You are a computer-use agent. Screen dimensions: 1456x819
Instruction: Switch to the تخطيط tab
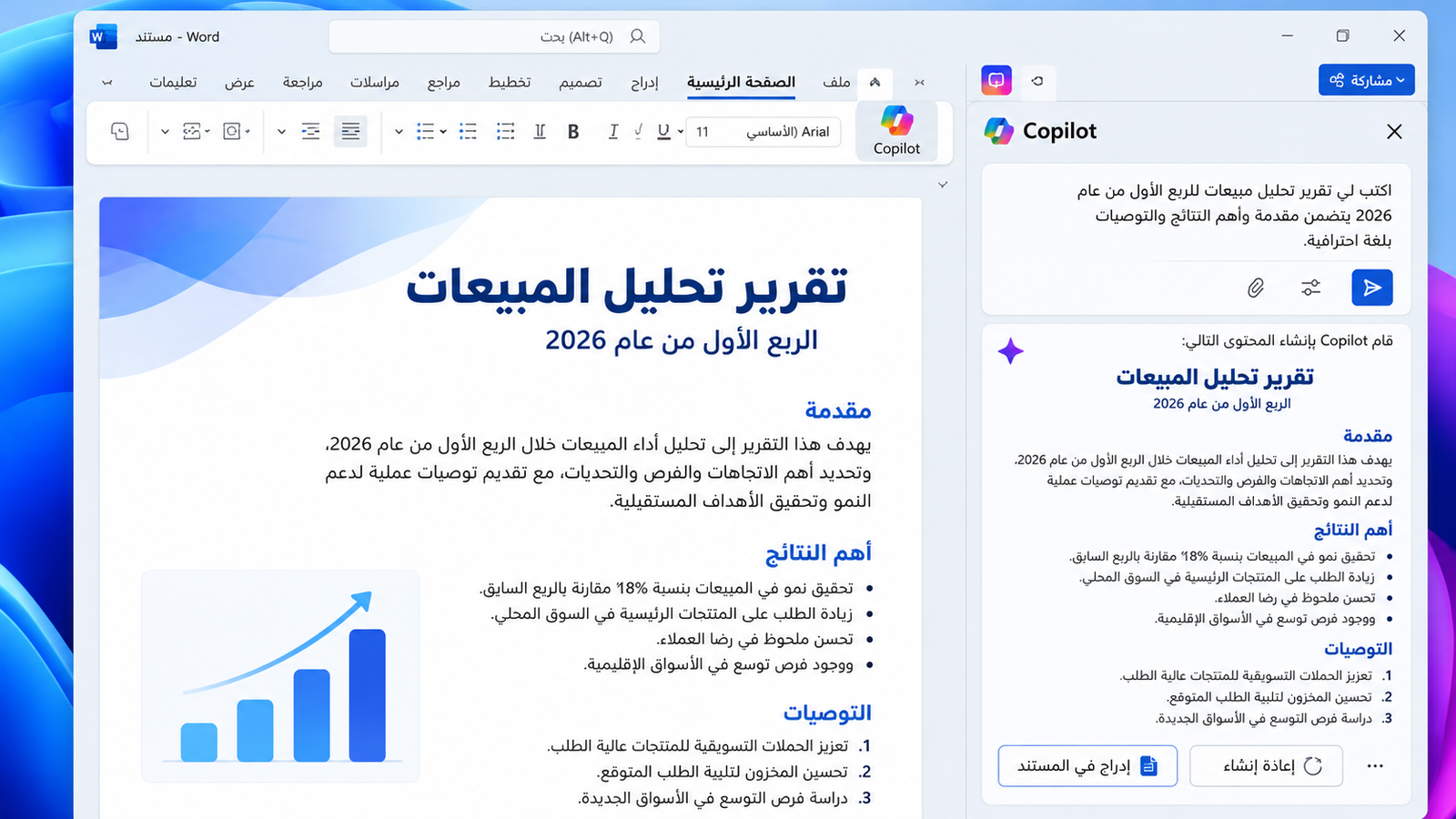pos(510,82)
